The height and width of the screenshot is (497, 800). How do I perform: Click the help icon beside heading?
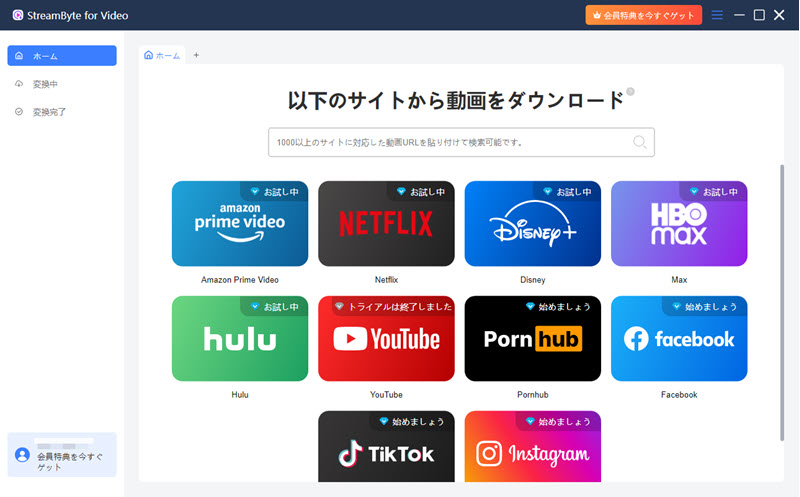[630, 91]
